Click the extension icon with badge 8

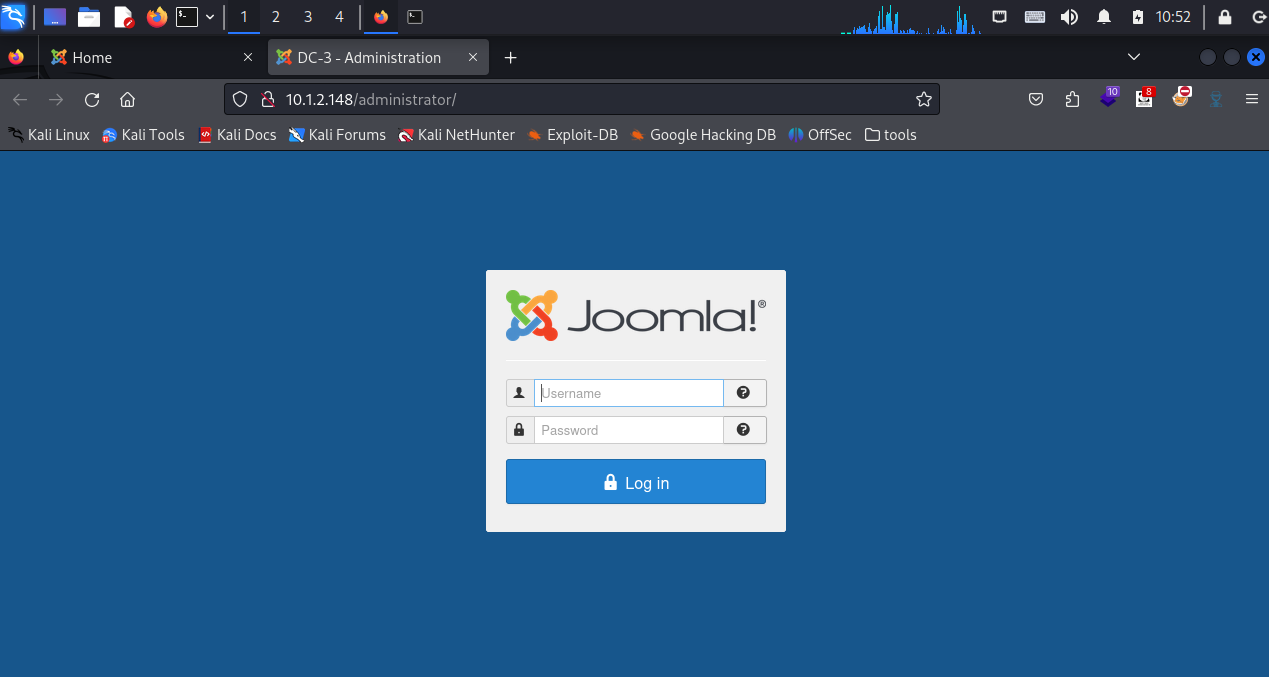1145,97
